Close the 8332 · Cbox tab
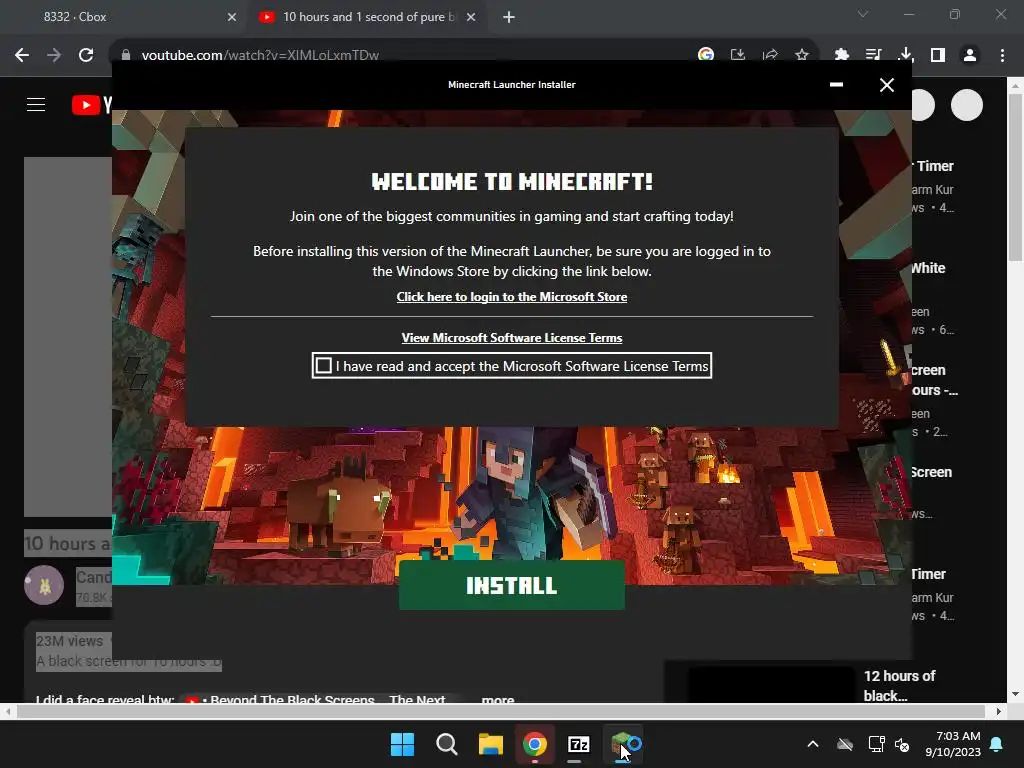The height and width of the screenshot is (768, 1024). click(x=232, y=17)
